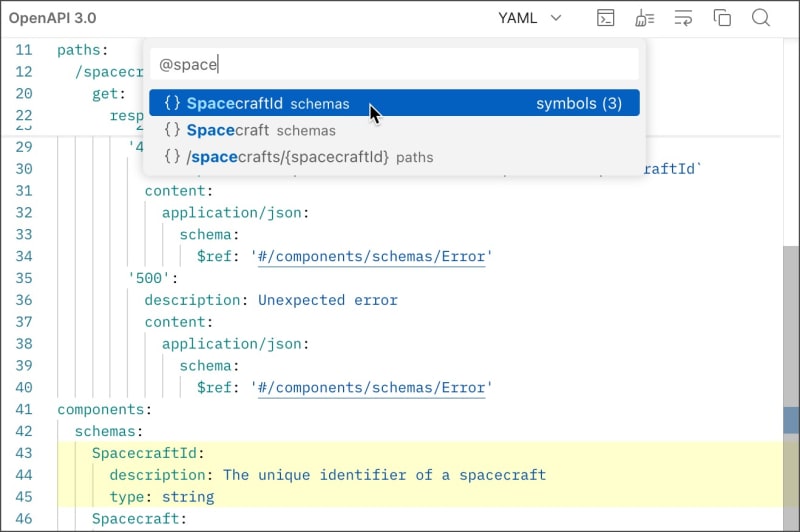Click the 'content:' key on line 37
800x532 pixels.
[x=179, y=322]
